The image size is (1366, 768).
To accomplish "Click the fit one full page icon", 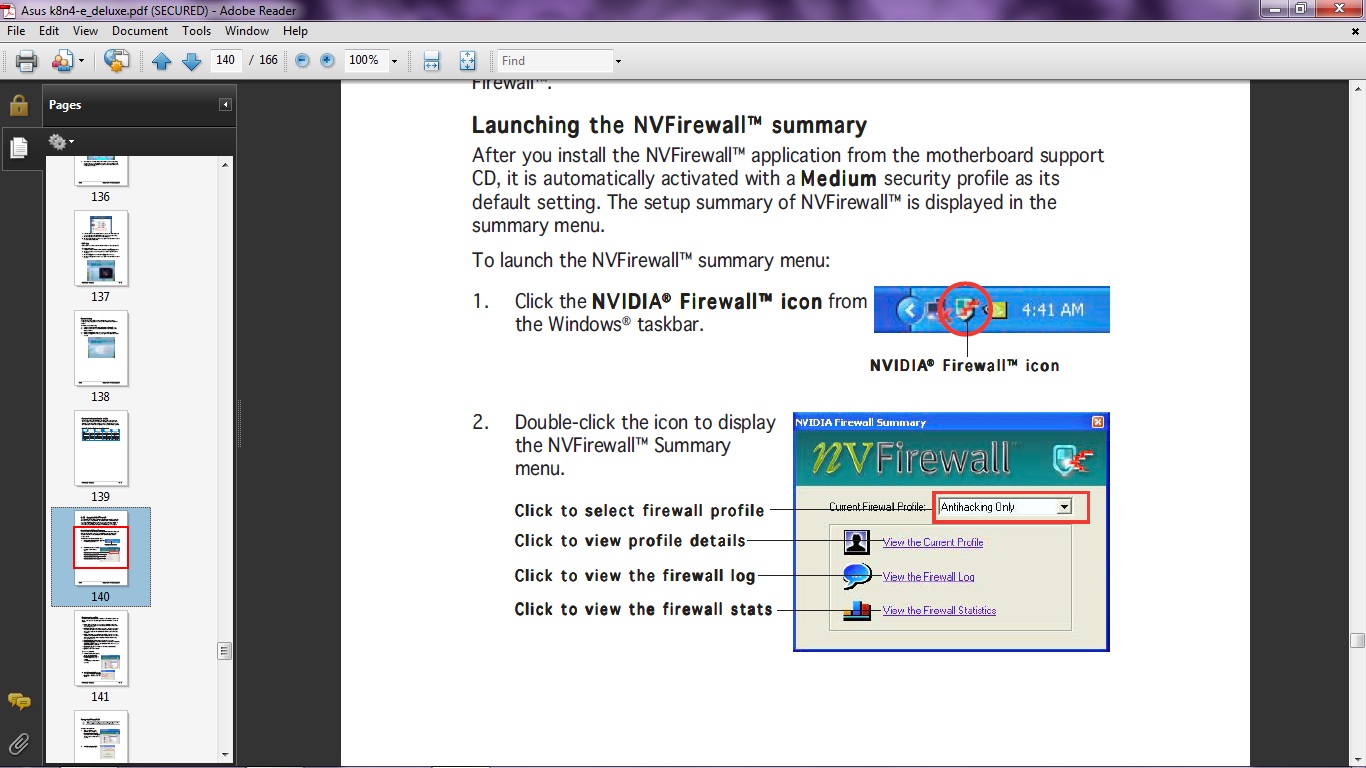I will tap(467, 61).
